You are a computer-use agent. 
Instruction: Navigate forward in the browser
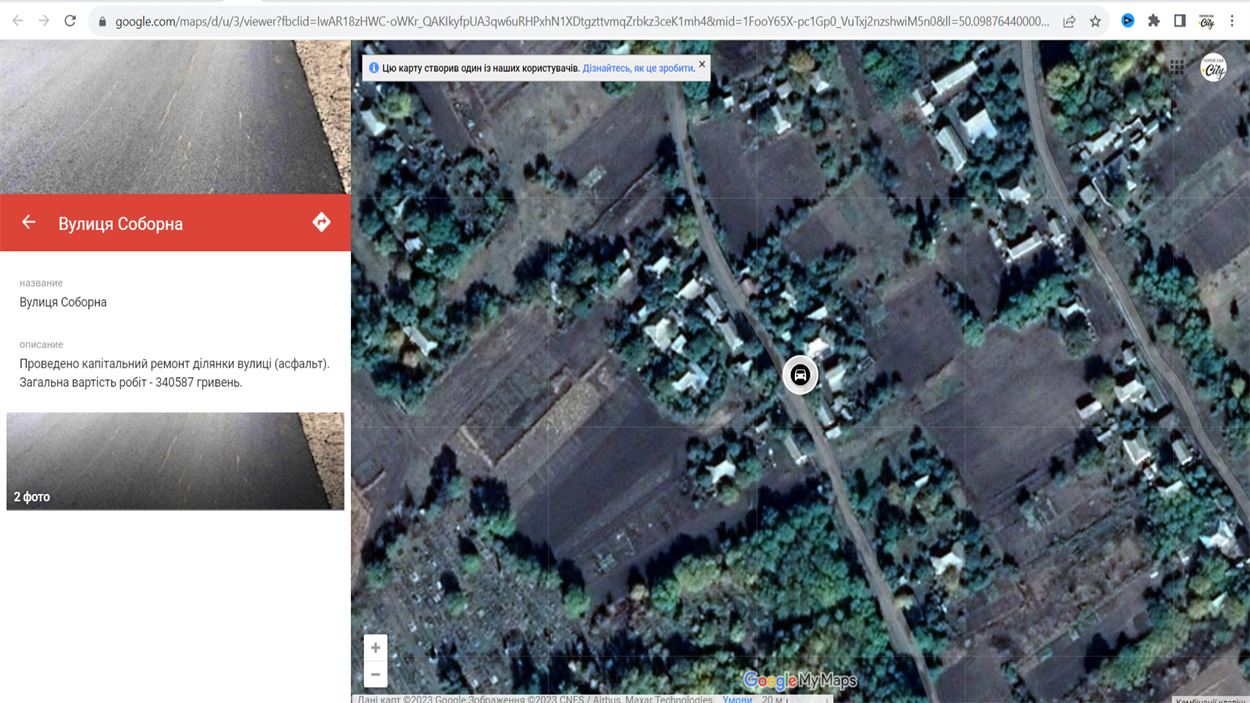[44, 21]
